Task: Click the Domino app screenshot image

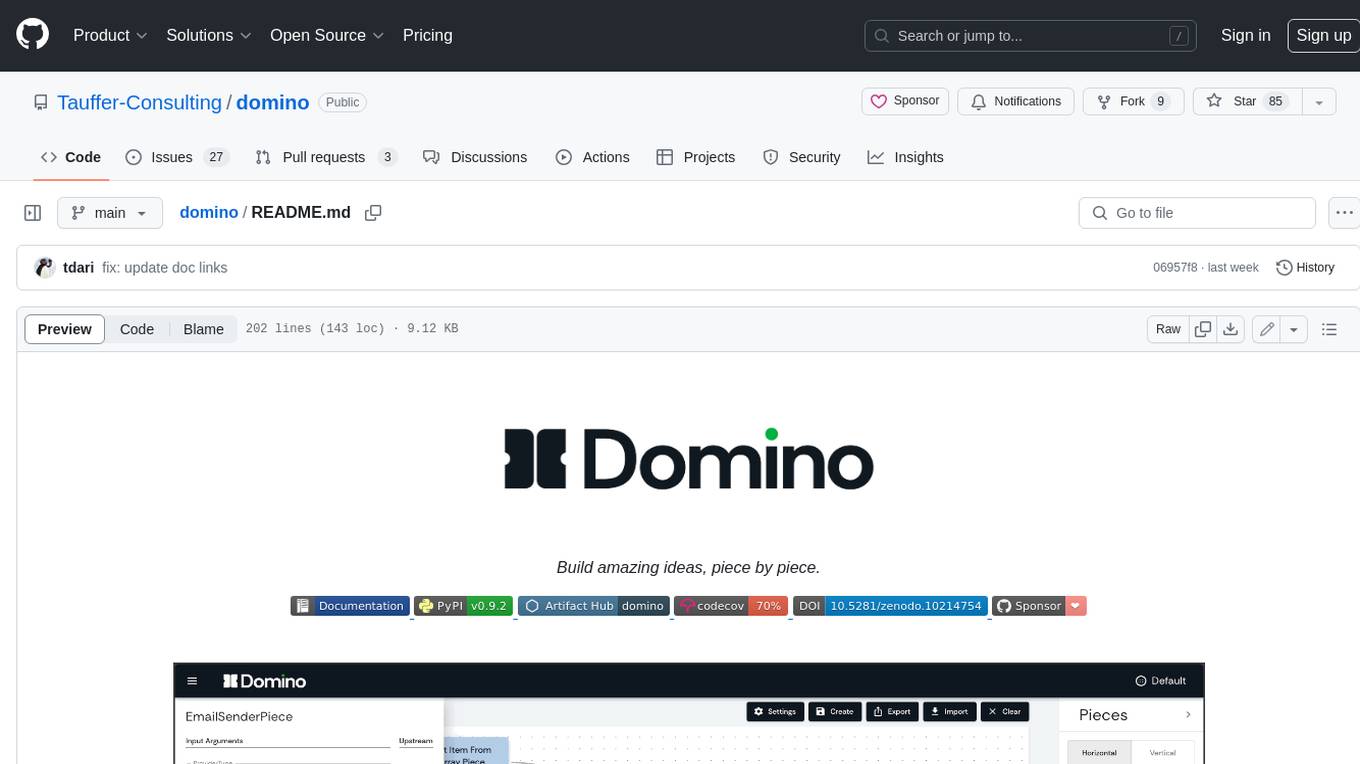Action: [689, 713]
